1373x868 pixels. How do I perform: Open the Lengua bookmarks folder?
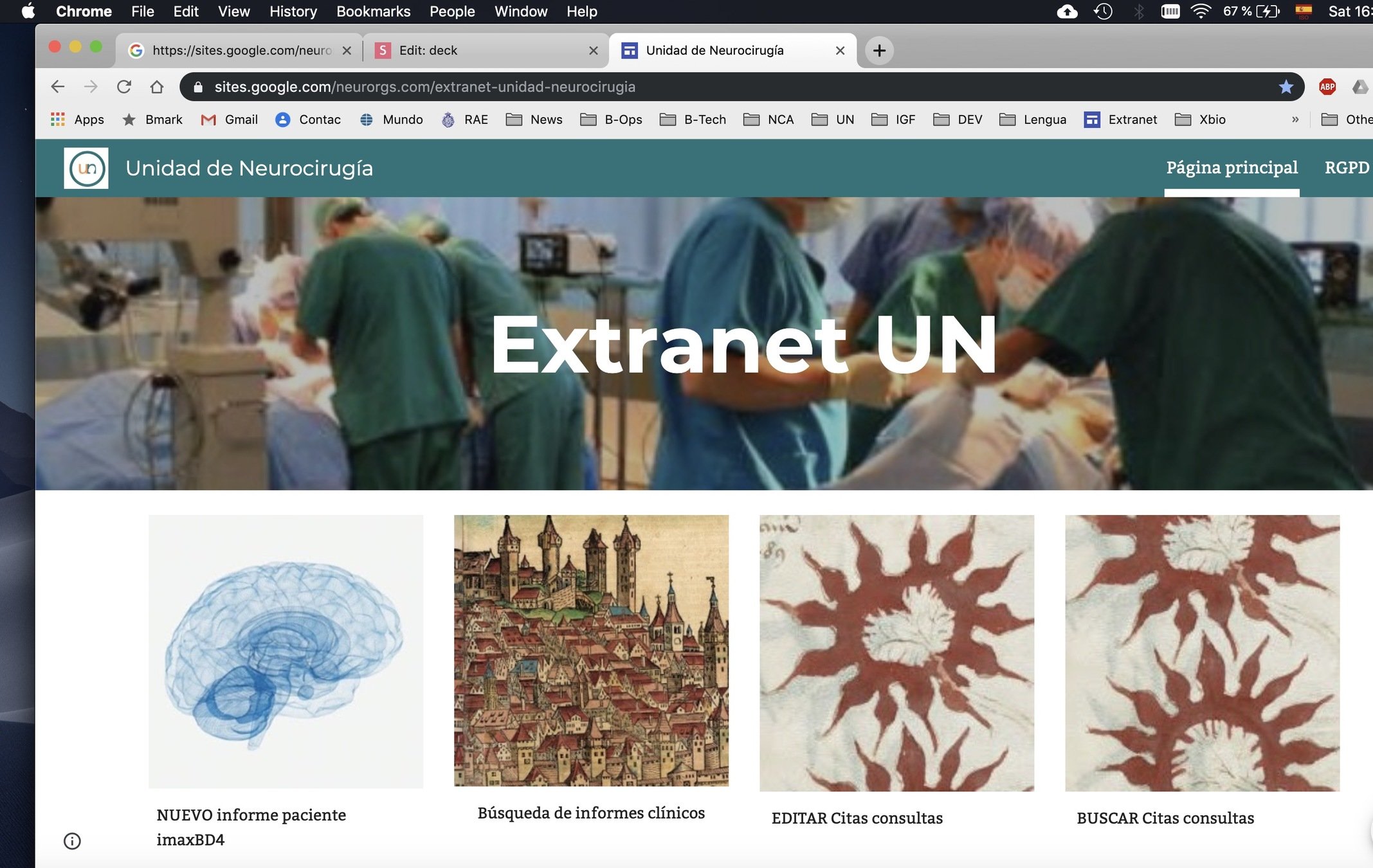coord(1033,120)
